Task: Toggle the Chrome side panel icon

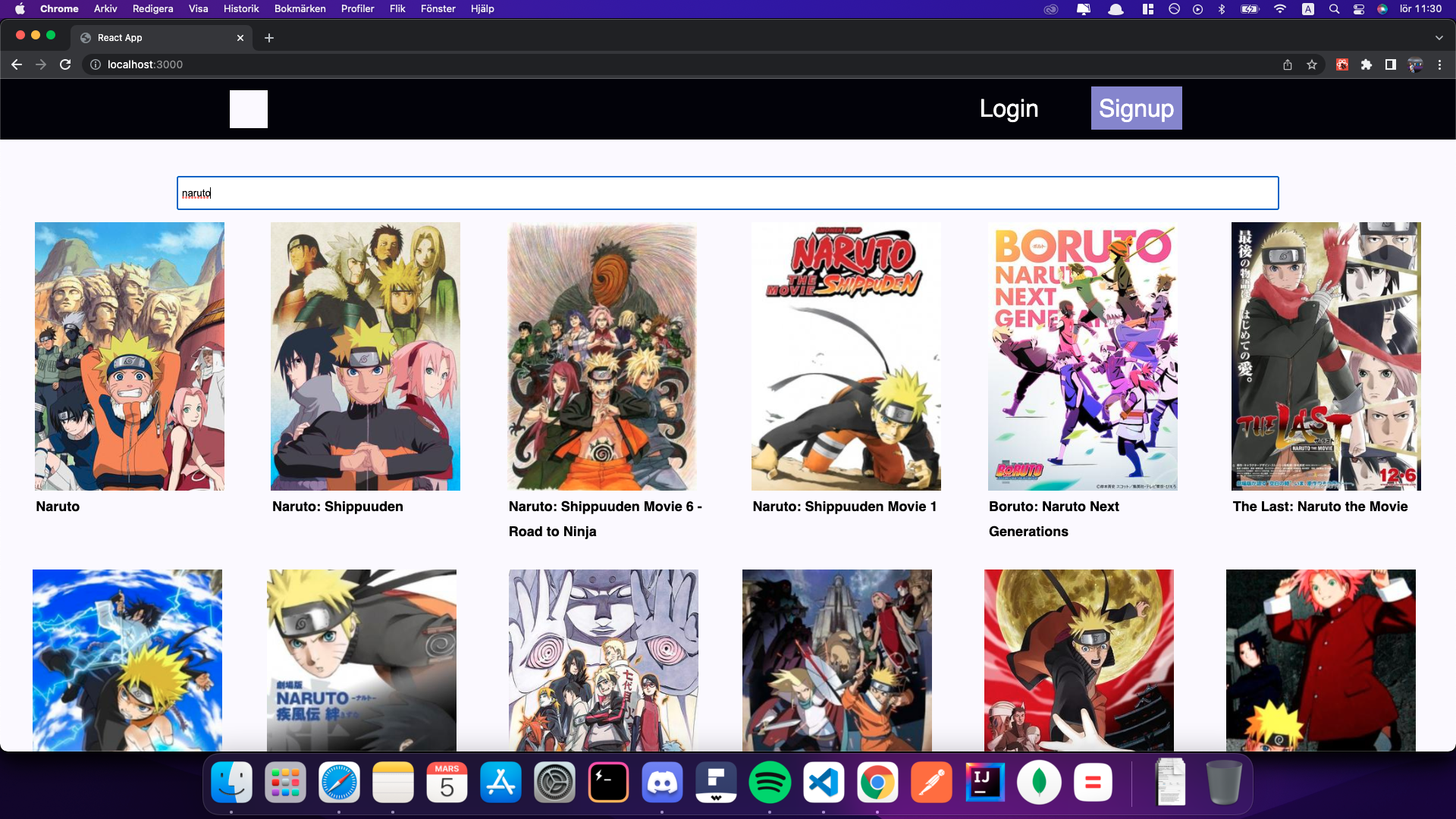Action: coord(1391,64)
